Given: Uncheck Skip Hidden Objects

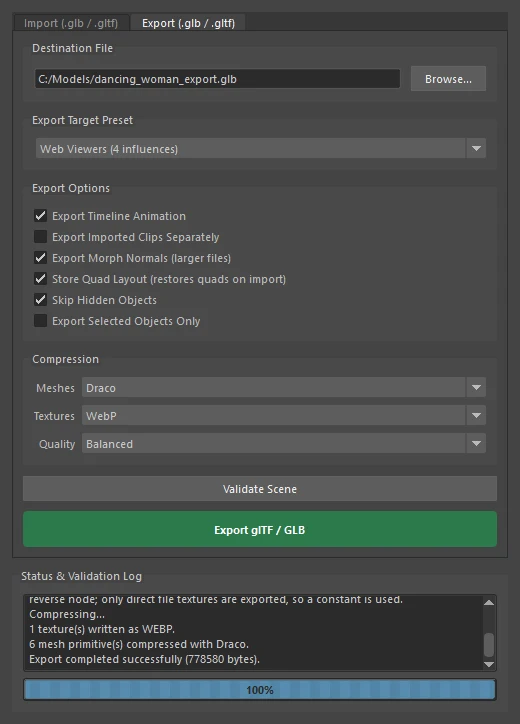Looking at the screenshot, I should (x=41, y=300).
